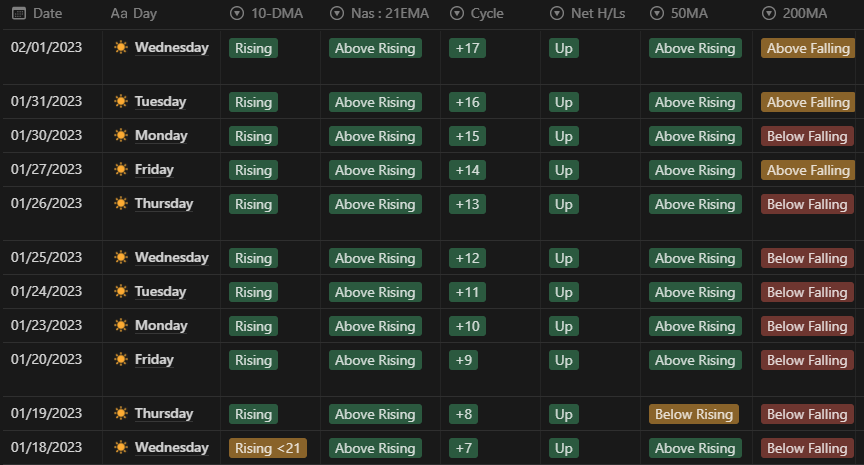Screen dimensions: 864x465
Task: Click the select icon beside 200MA header
Action: point(769,13)
